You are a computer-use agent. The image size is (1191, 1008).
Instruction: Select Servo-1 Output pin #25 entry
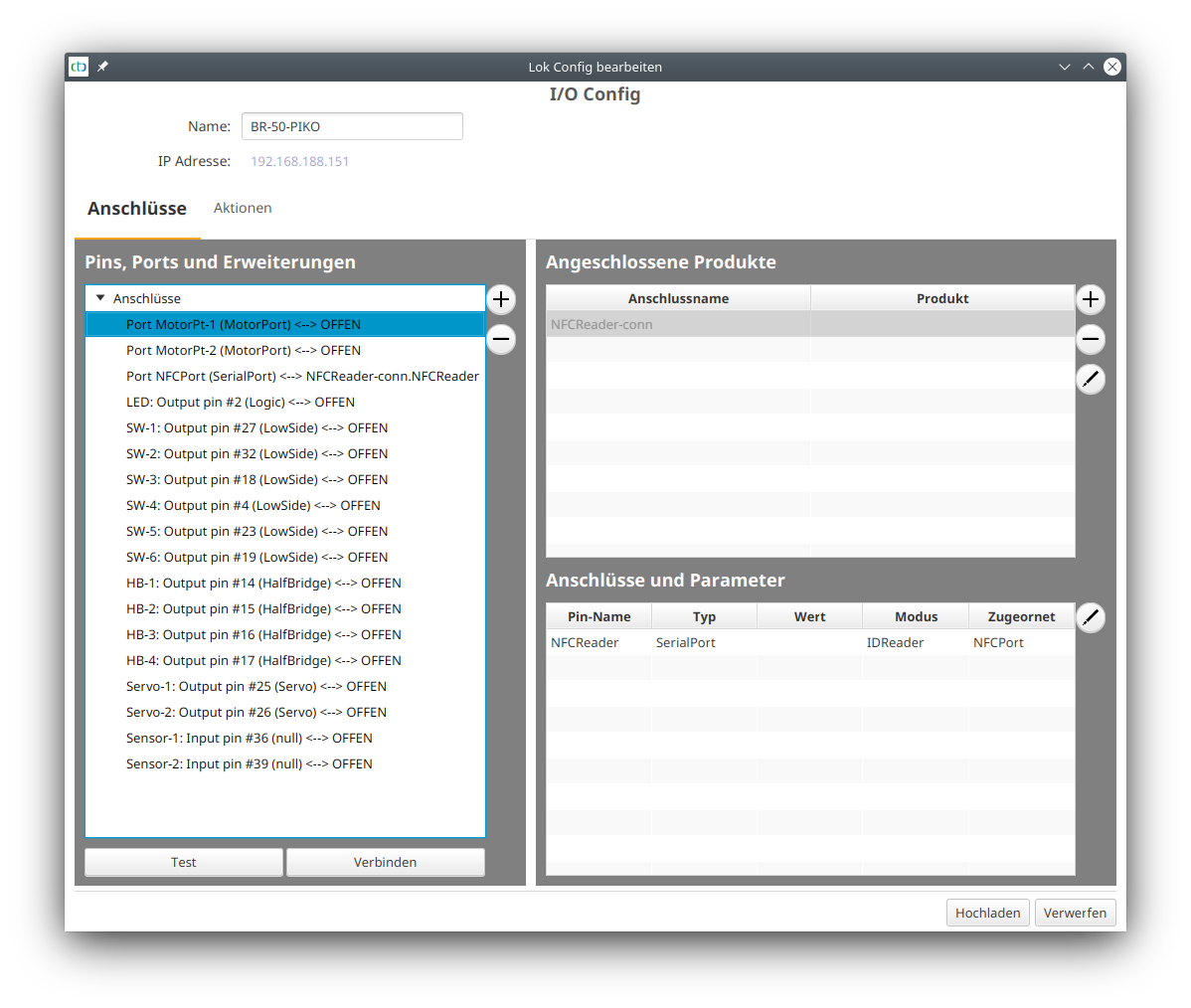tap(255, 686)
